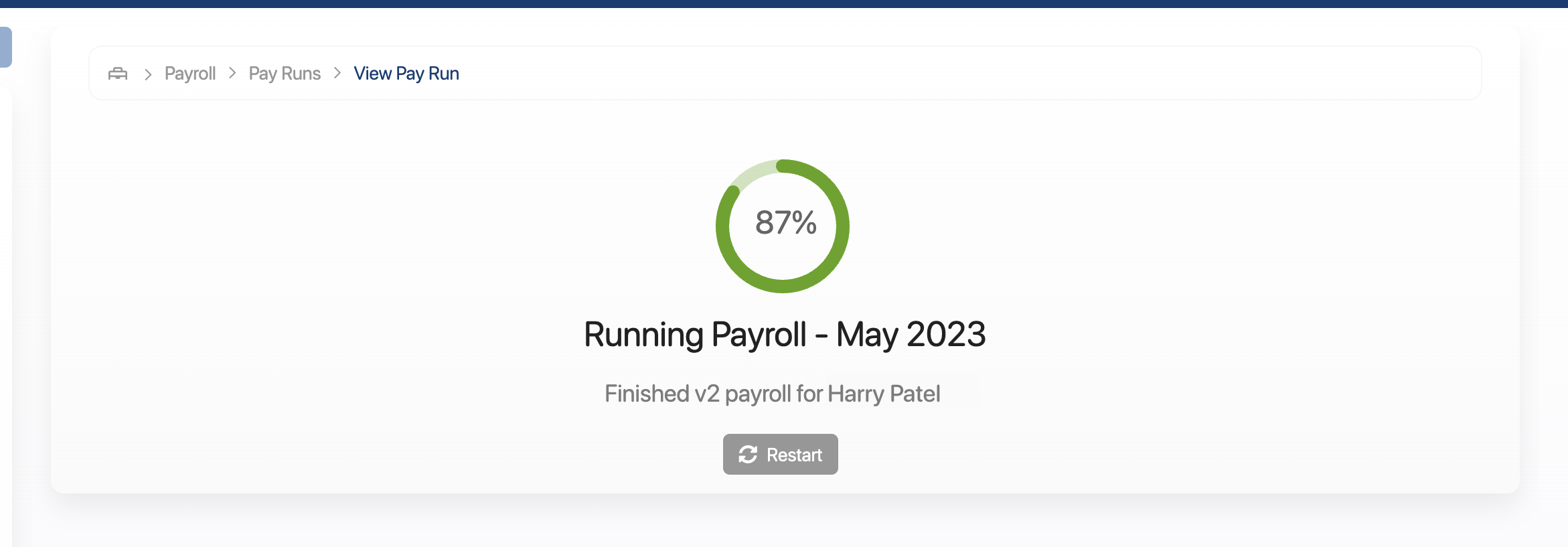Click the blue sidebar tab at left edge
Image resolution: width=1568 pixels, height=547 pixels.
pos(6,47)
